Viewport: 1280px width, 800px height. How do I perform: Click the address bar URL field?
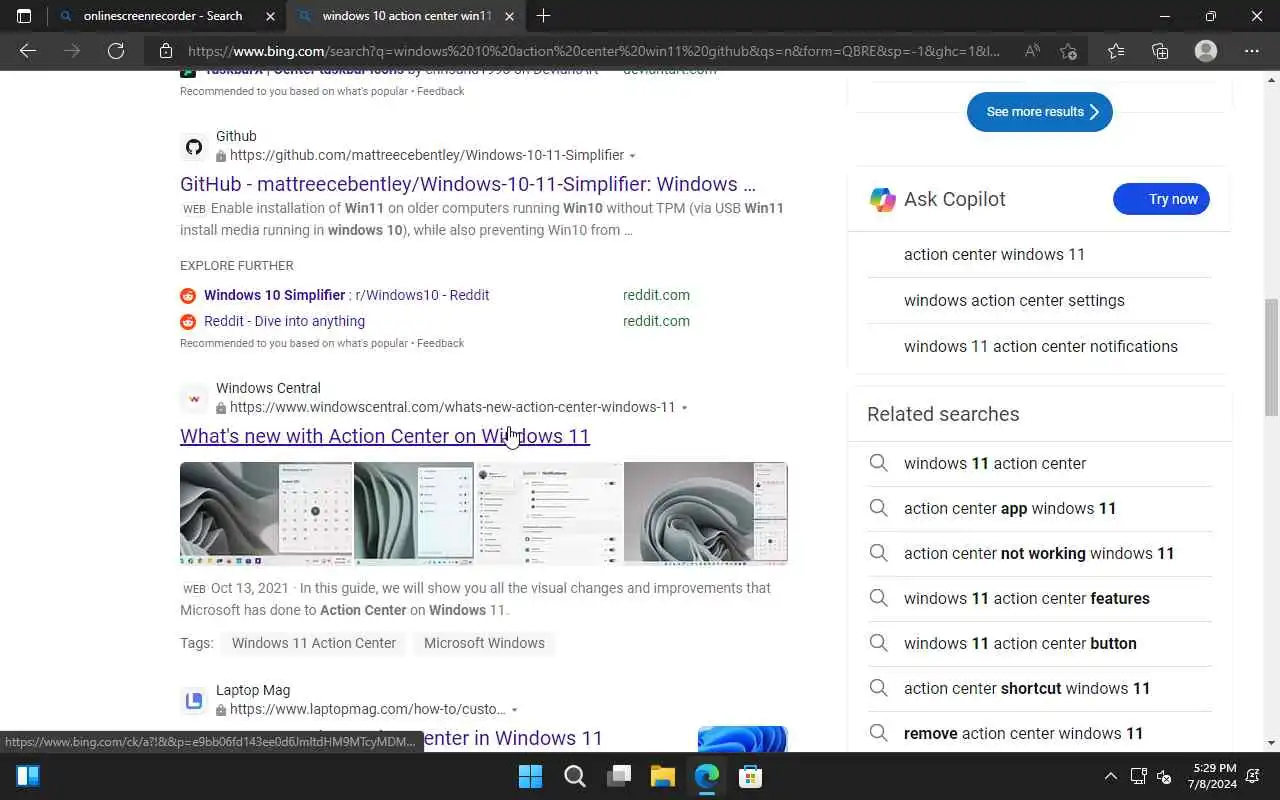[593, 51]
